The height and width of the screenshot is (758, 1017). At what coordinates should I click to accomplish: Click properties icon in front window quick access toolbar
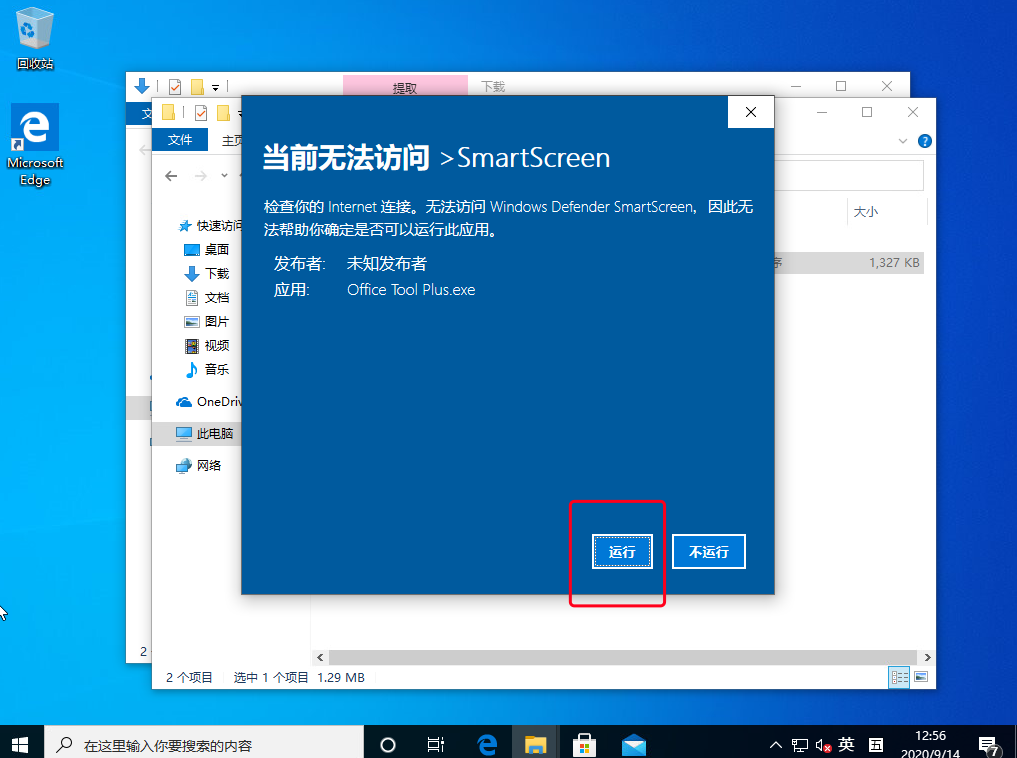coord(201,113)
